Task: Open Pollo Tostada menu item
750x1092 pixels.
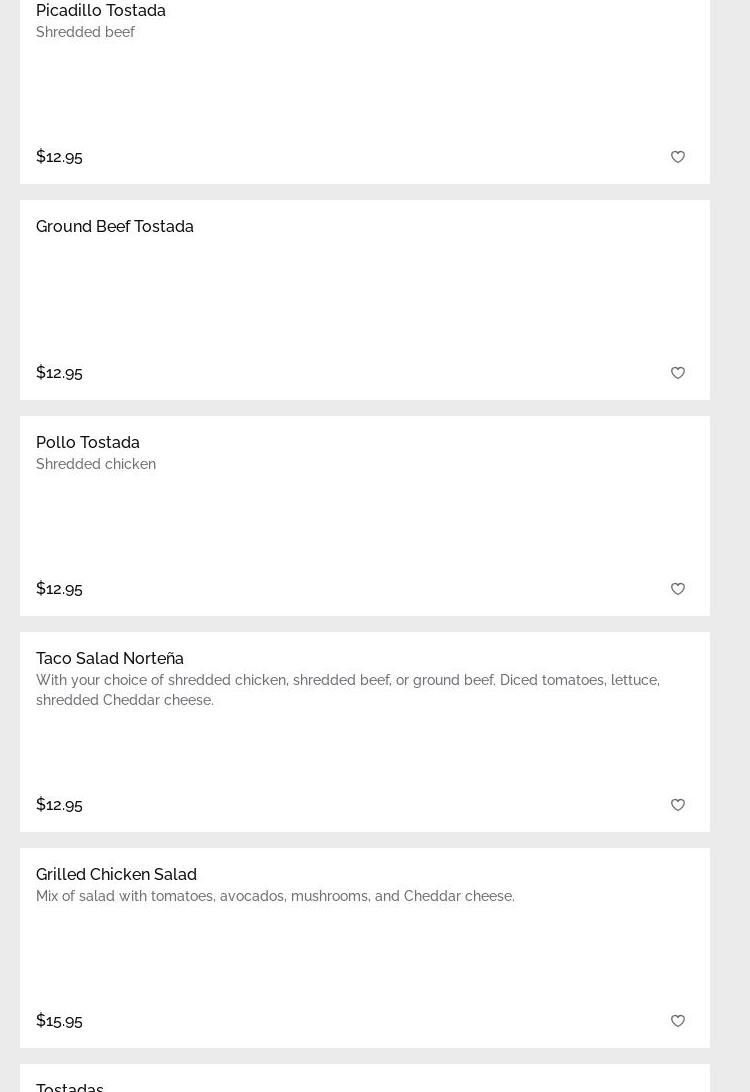Action: pos(88,443)
